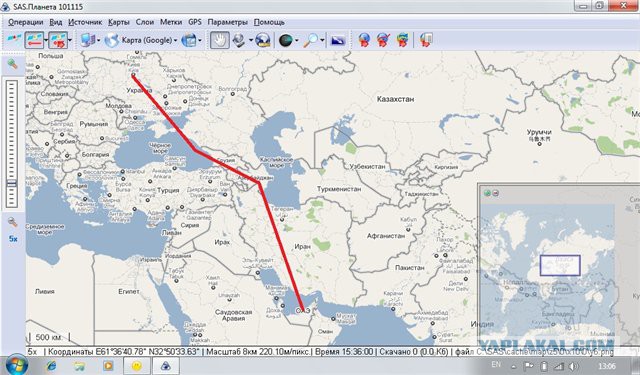Click the green button on the minimap panel

click(487, 193)
